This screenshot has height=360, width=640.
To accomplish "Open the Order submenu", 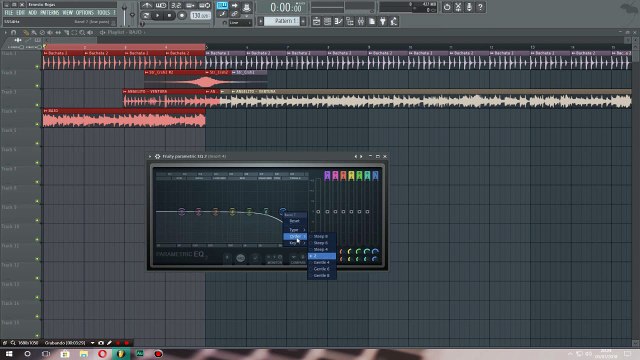I will pos(295,236).
